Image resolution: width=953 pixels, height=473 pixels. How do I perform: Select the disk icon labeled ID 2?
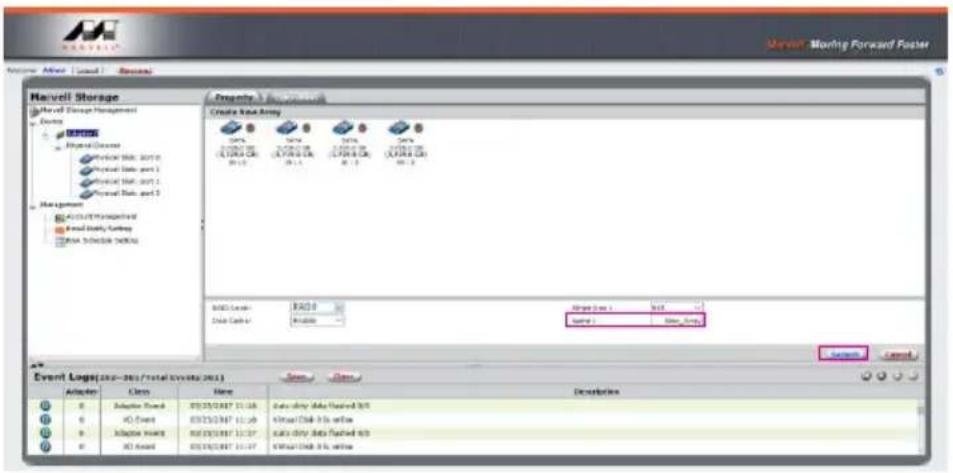tap(344, 128)
